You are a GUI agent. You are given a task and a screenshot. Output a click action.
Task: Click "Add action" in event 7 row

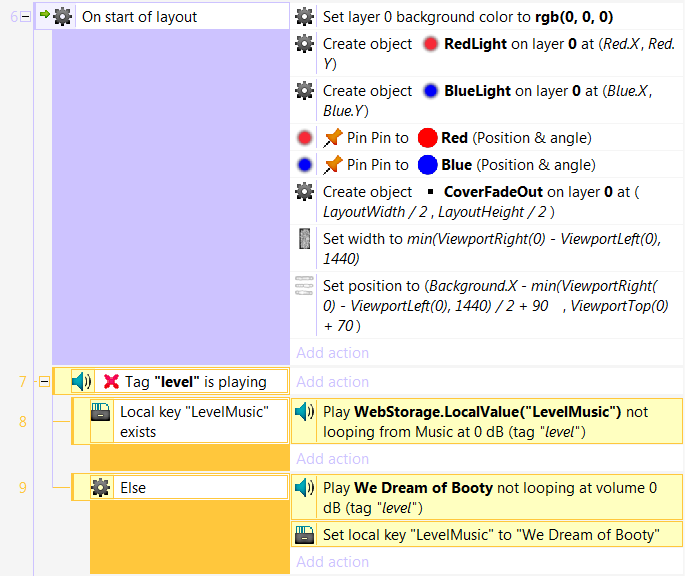pyautogui.click(x=332, y=382)
